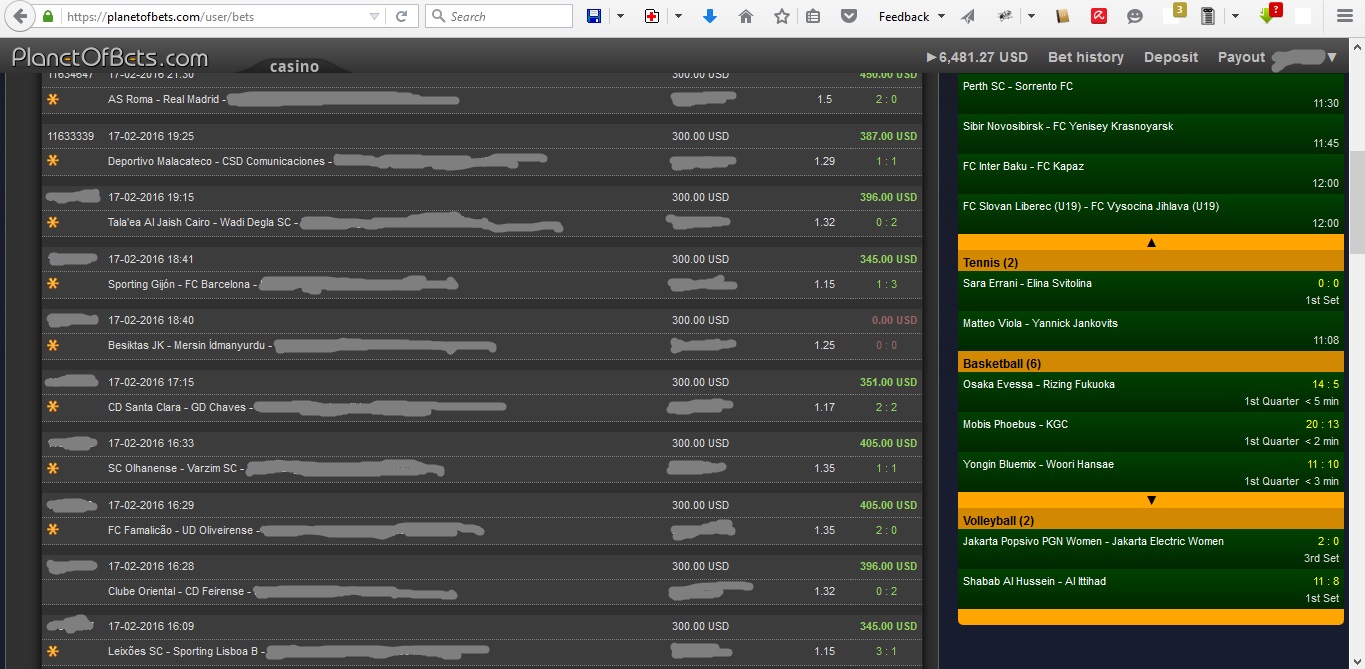This screenshot has width=1365, height=669.
Task: Open the Firefox hamburger menu
Action: 1343,16
